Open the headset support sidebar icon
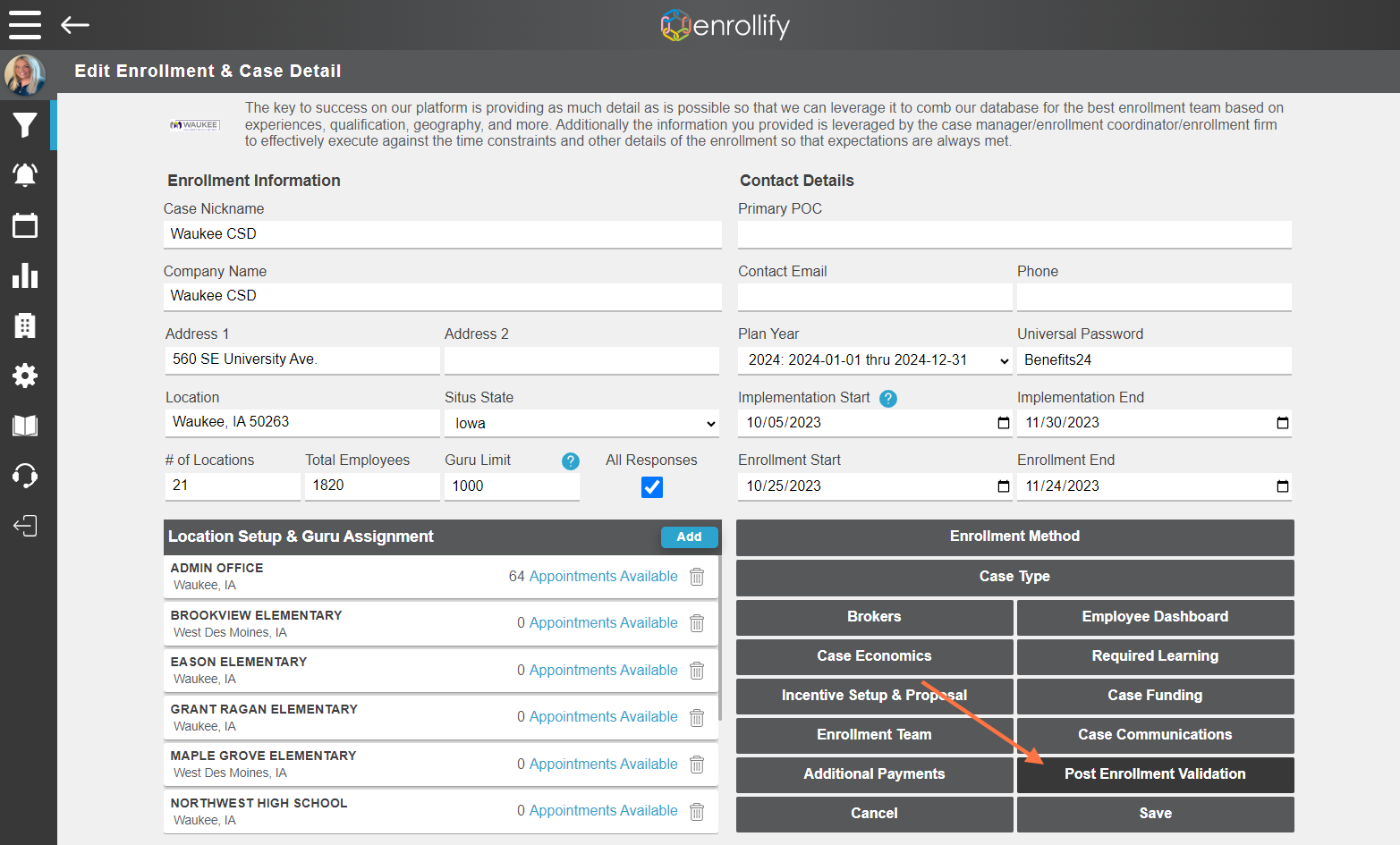Screen dimensions: 1400x845 coord(25,476)
